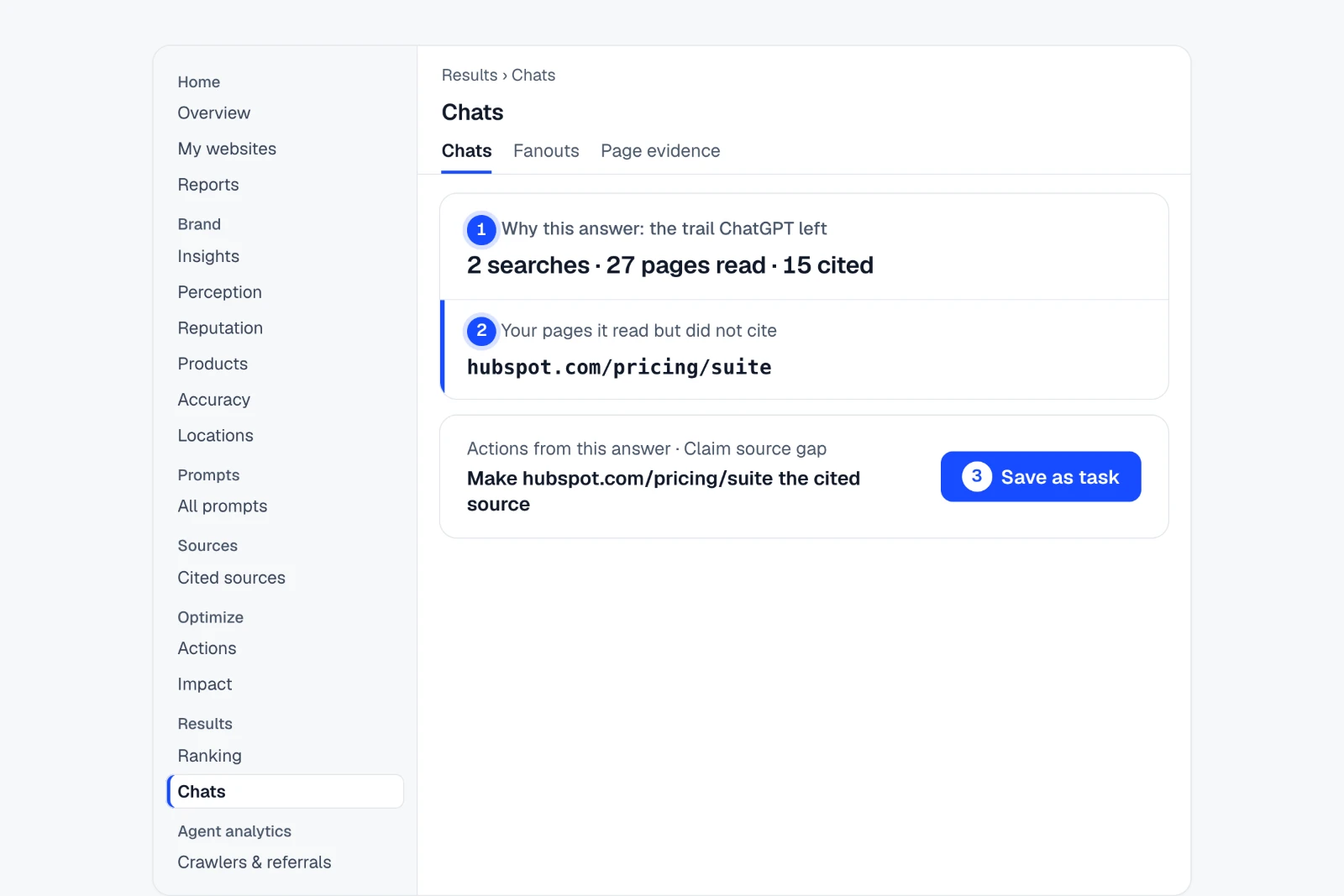Select Insights under Brand

pyautogui.click(x=208, y=256)
